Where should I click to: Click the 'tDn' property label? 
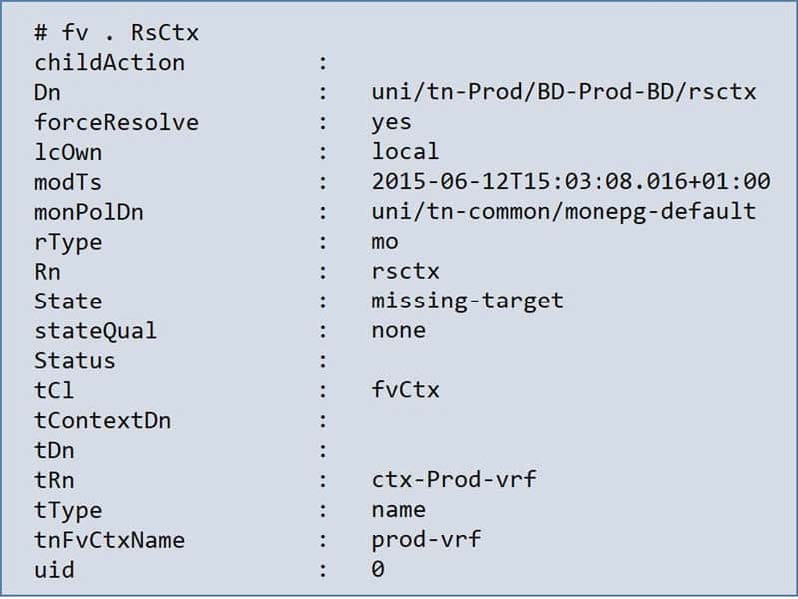click(x=54, y=450)
